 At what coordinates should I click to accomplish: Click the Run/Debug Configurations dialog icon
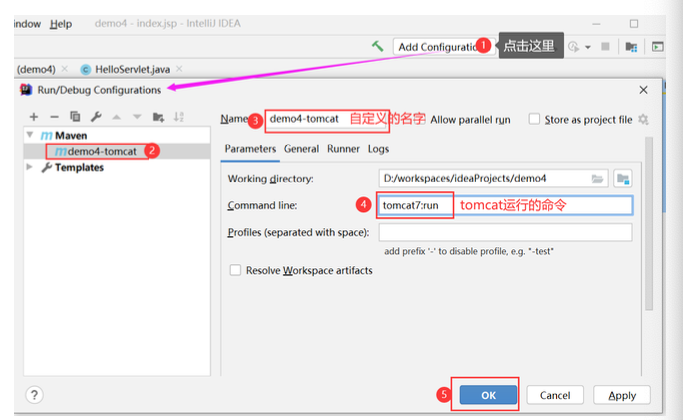(27, 90)
